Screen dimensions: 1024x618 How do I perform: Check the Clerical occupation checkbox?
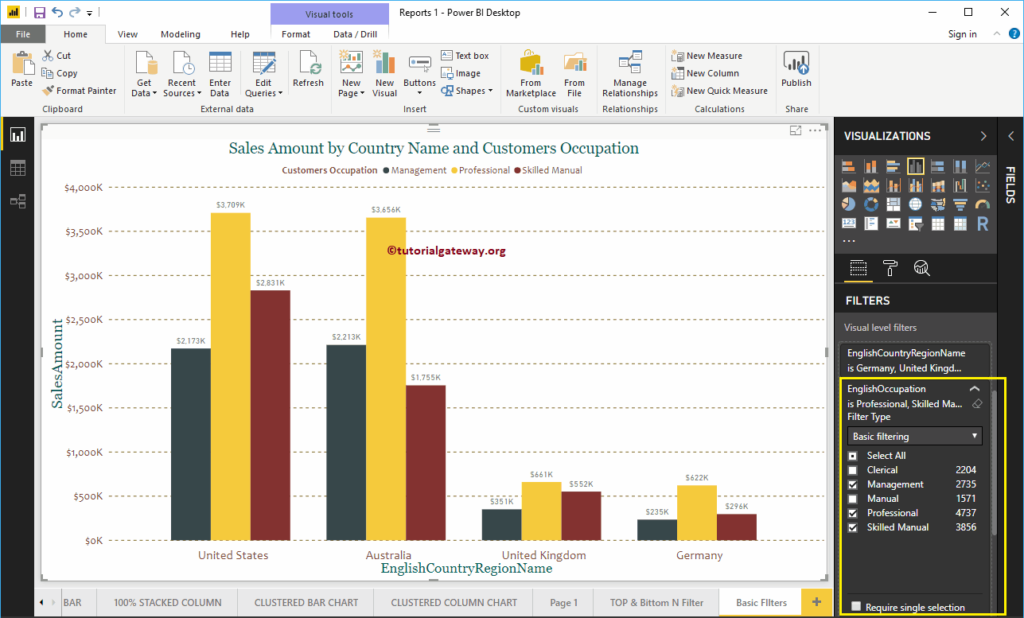(x=852, y=470)
